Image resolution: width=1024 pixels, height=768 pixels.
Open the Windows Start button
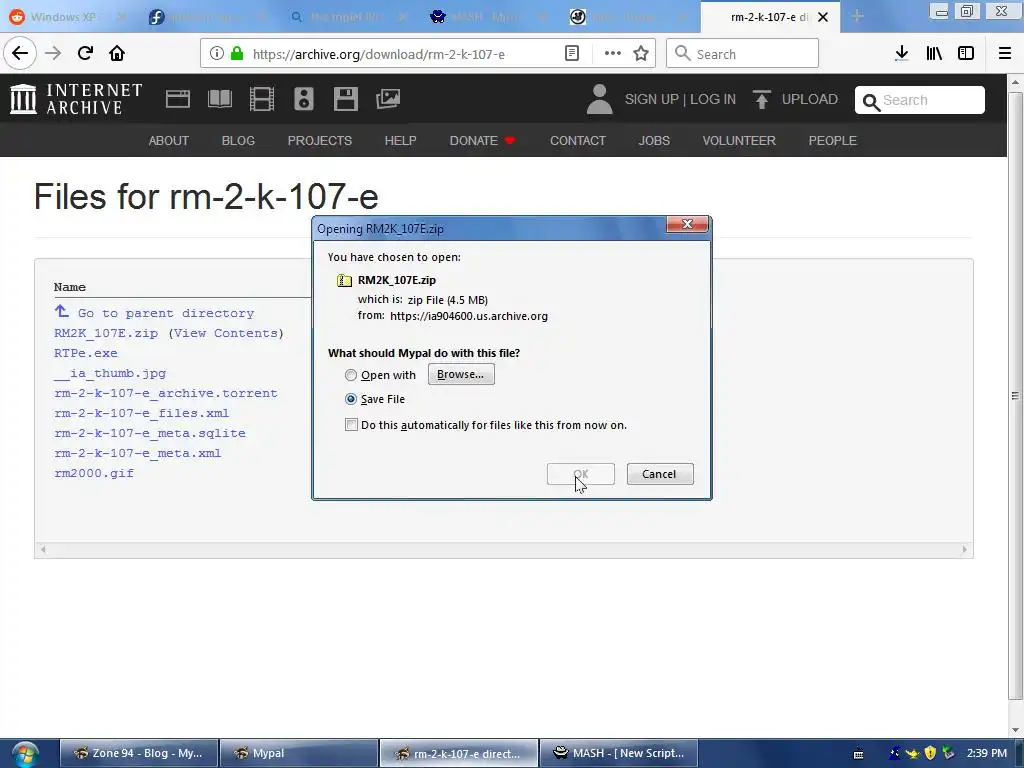[25, 754]
